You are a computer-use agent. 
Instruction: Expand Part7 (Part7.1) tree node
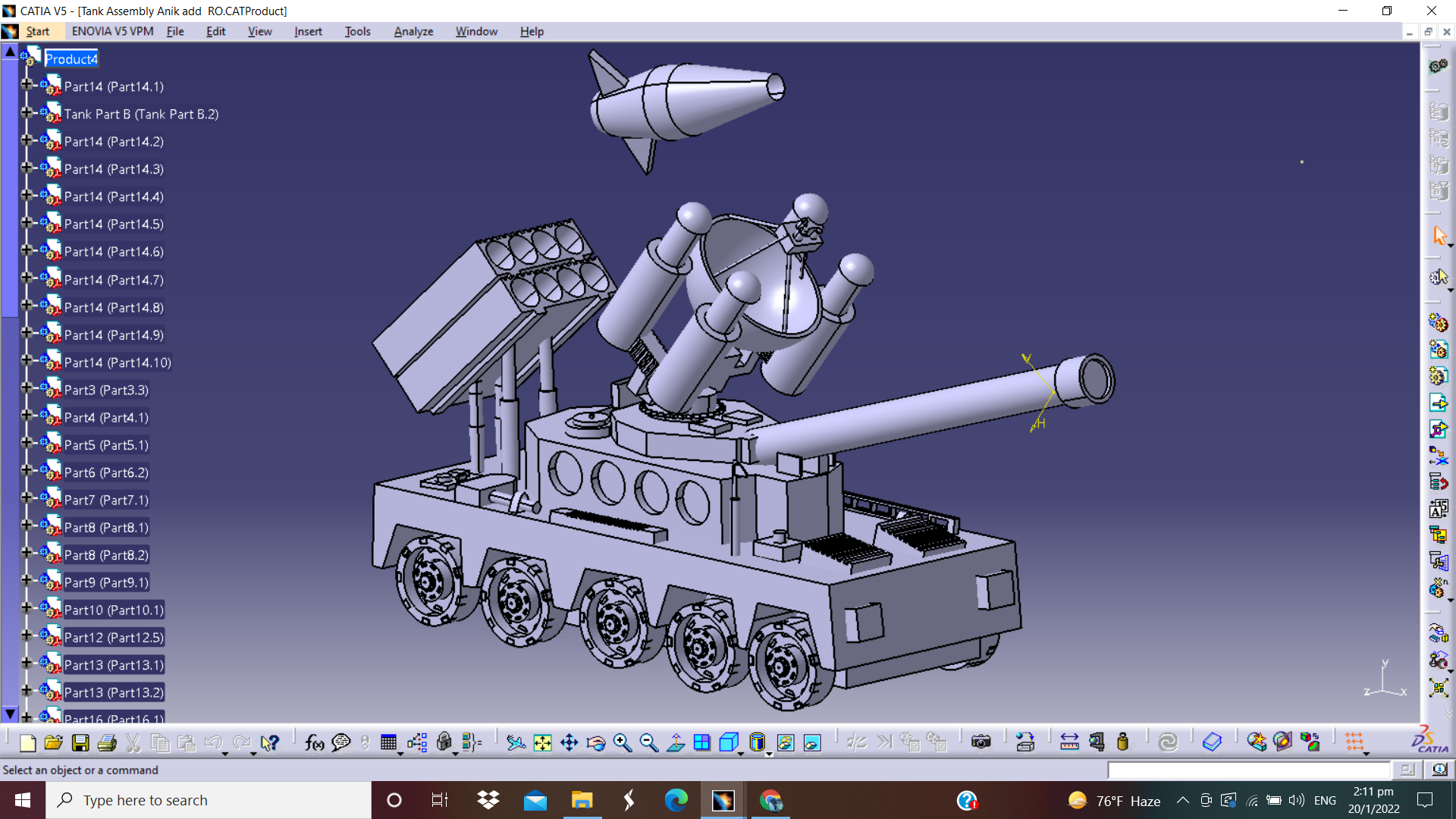click(27, 497)
